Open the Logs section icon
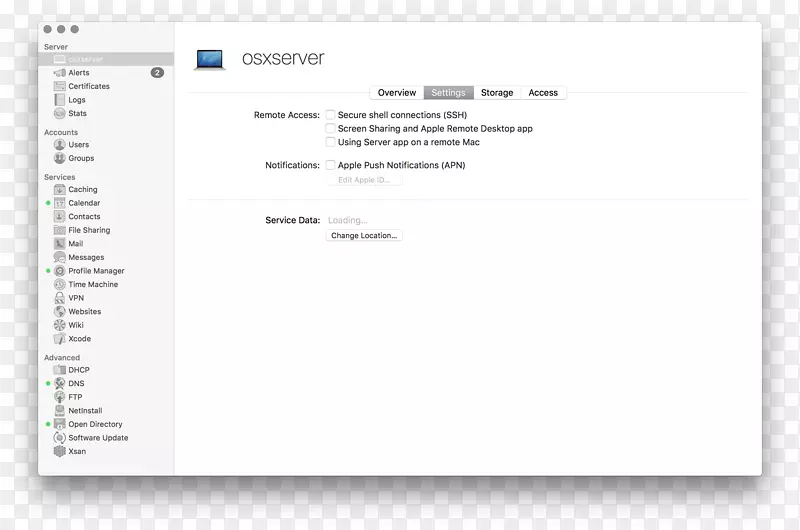The height and width of the screenshot is (530, 800). [60, 100]
